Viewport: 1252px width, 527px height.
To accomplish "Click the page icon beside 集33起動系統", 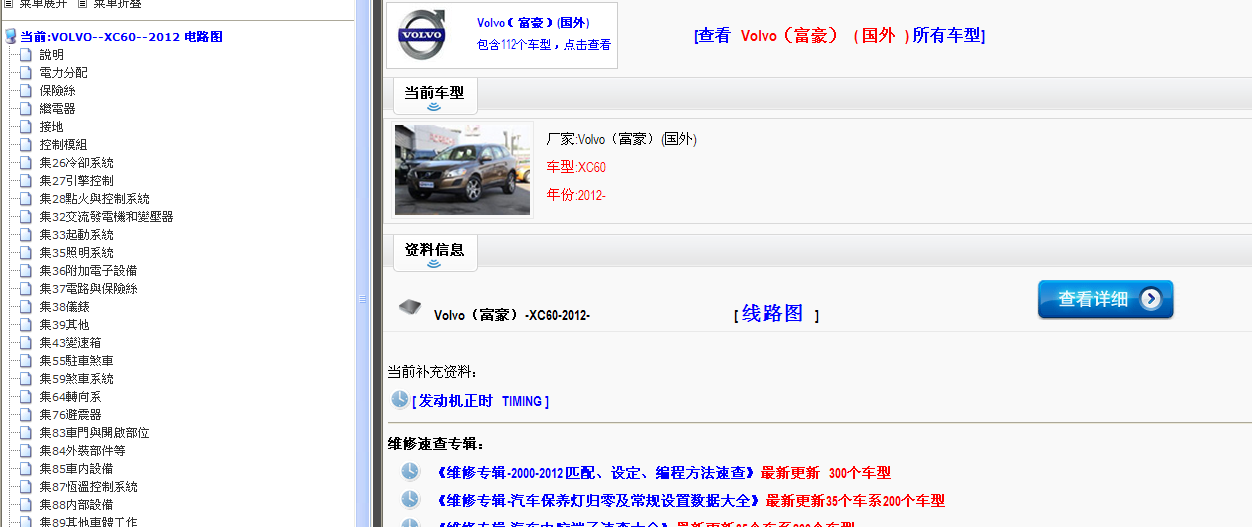I will 26,235.
